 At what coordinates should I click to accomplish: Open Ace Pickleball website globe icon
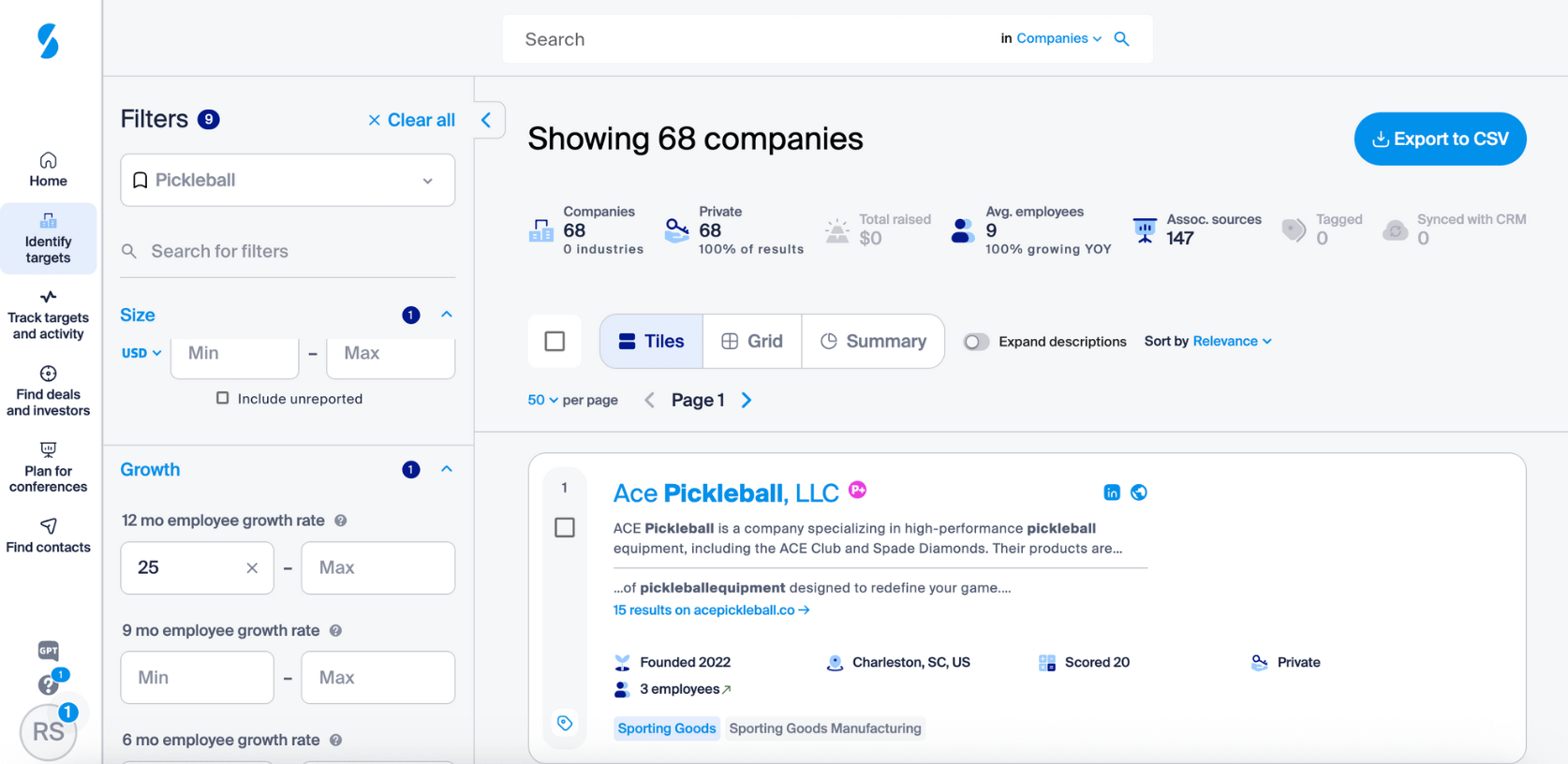click(1139, 492)
